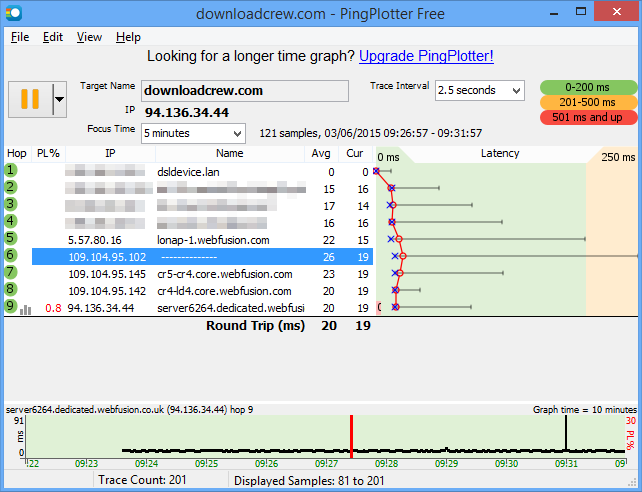Select IP 94.136.34.44 in hop 9 row
The width and height of the screenshot is (642, 492).
(101, 308)
